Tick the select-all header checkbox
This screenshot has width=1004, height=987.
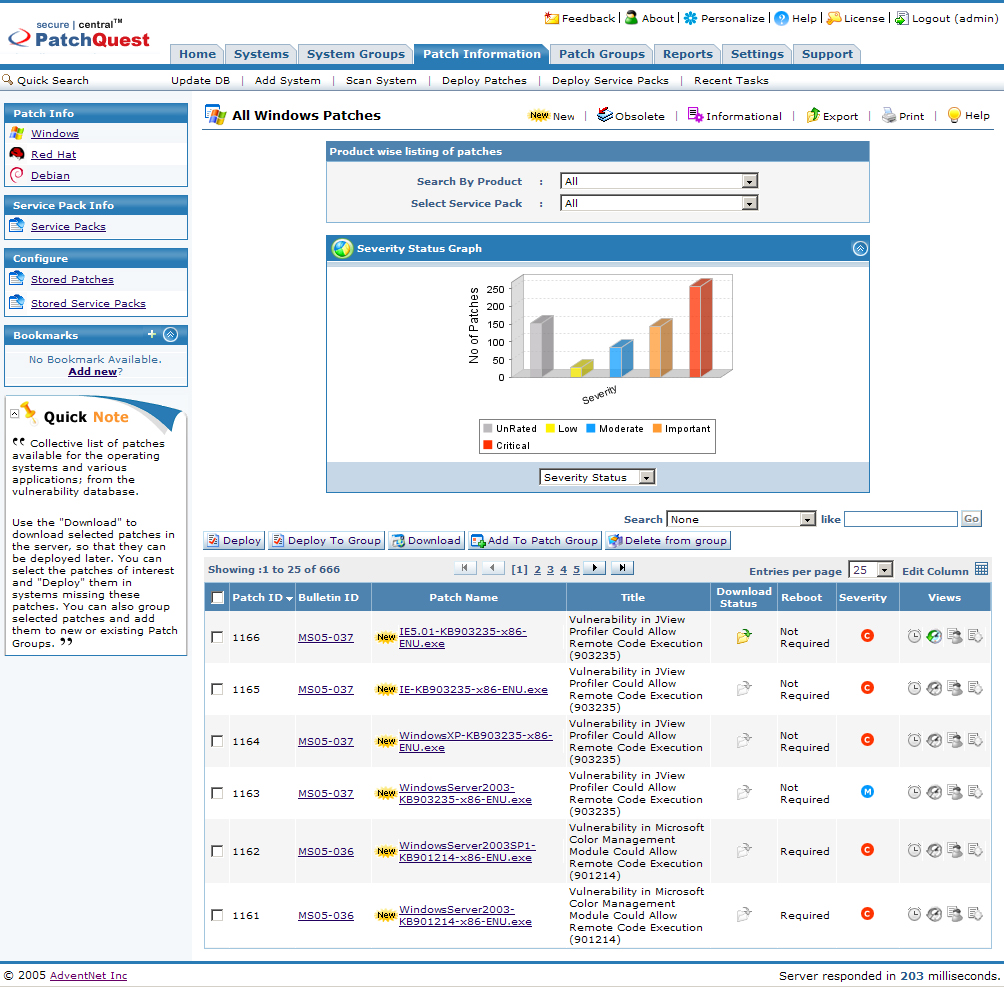[x=218, y=598]
